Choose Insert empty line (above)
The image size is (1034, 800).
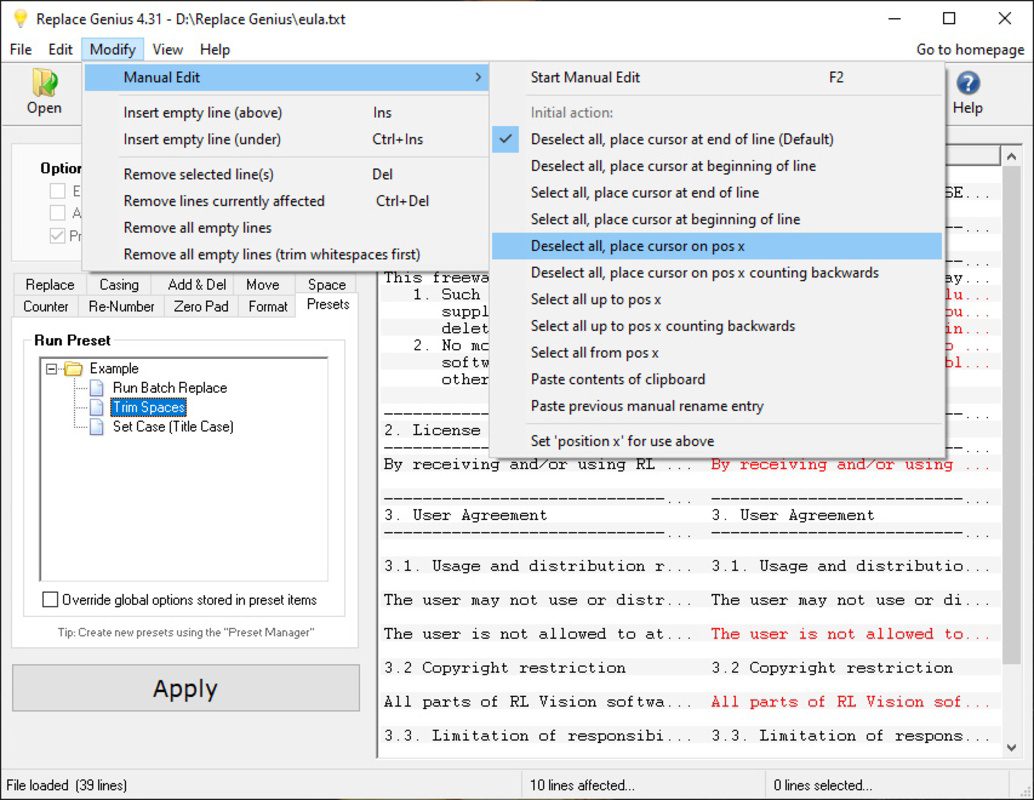tap(286, 113)
